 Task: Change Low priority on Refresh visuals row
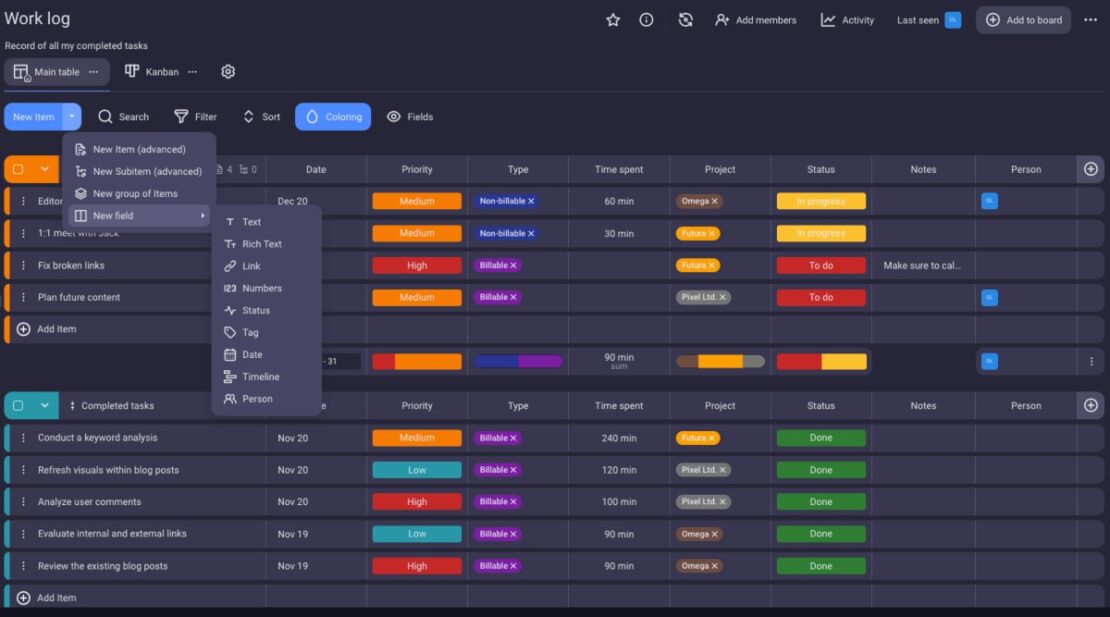(417, 470)
